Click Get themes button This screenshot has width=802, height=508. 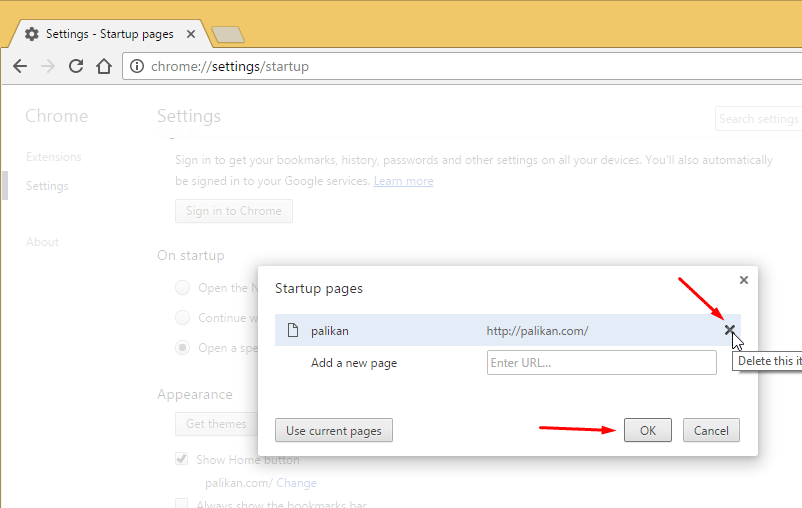coord(216,424)
